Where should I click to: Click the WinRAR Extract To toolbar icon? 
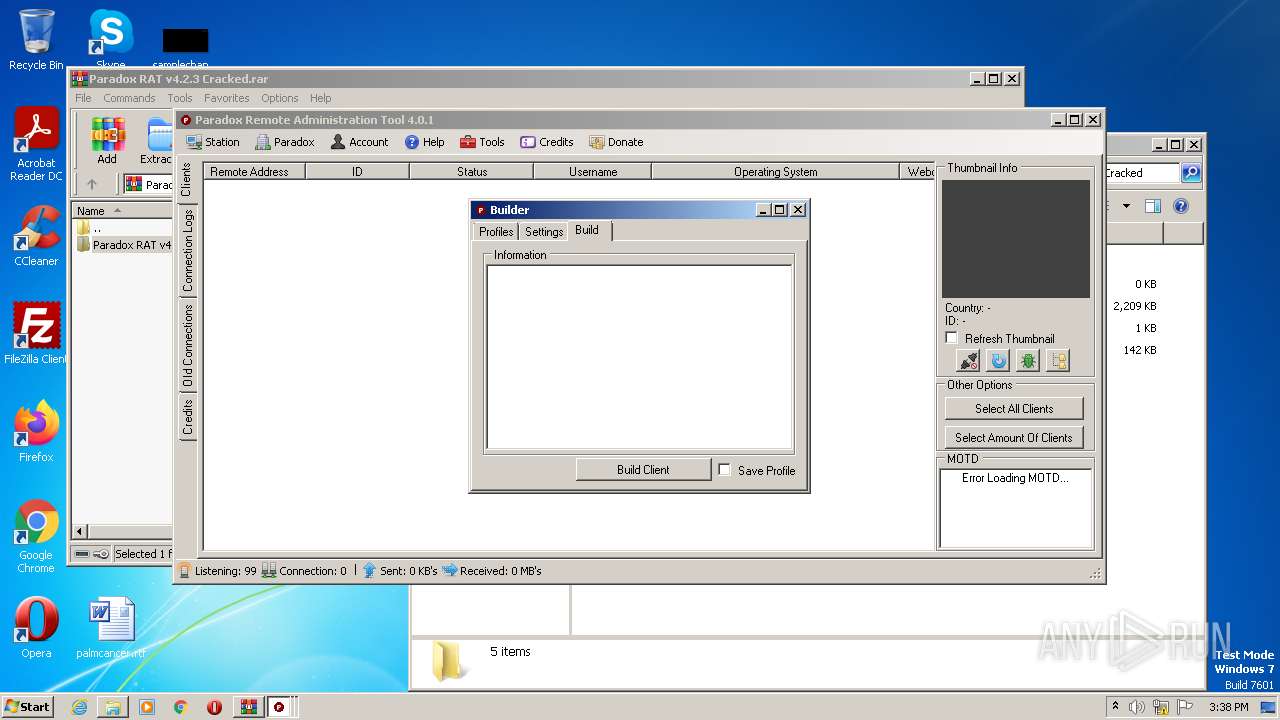click(158, 140)
